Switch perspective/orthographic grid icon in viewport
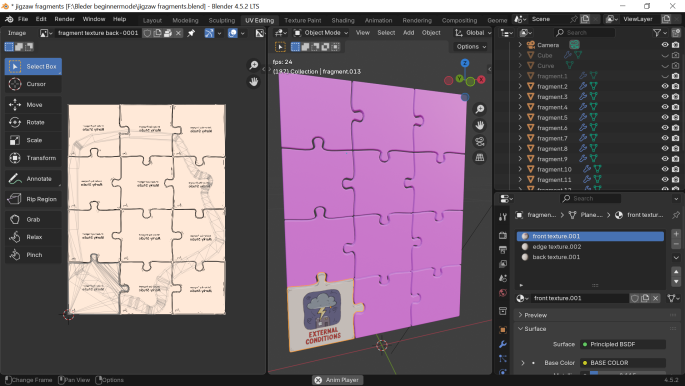 click(480, 158)
